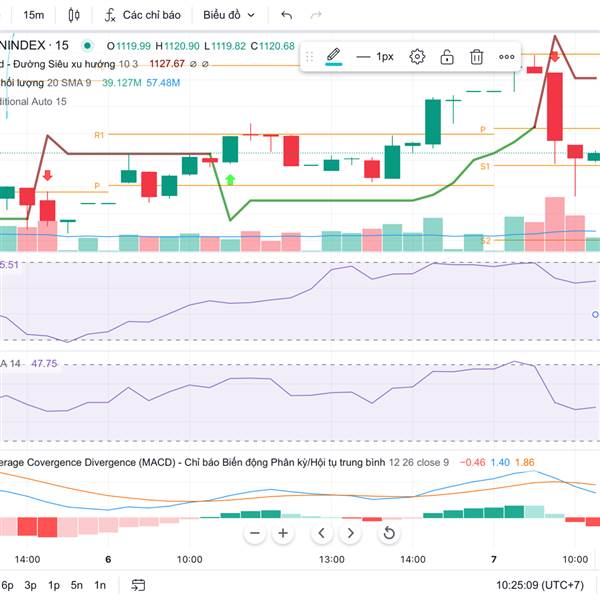Viewport: 600px width, 600px height.
Task: Click the supertrend value 1127.67
Action: 167,64
